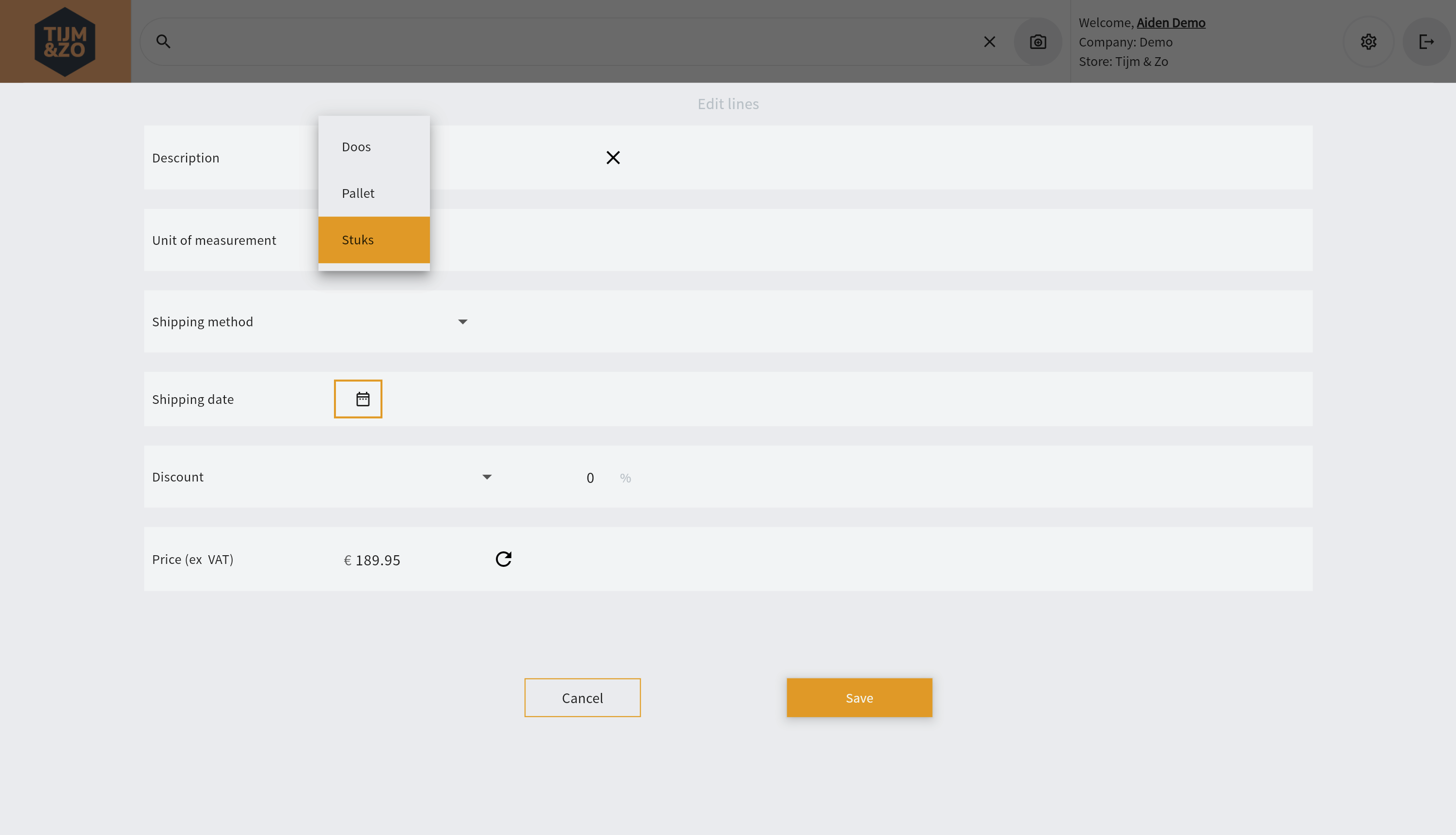The width and height of the screenshot is (1456, 835).
Task: Click the discount percentage value field
Action: pyautogui.click(x=590, y=478)
